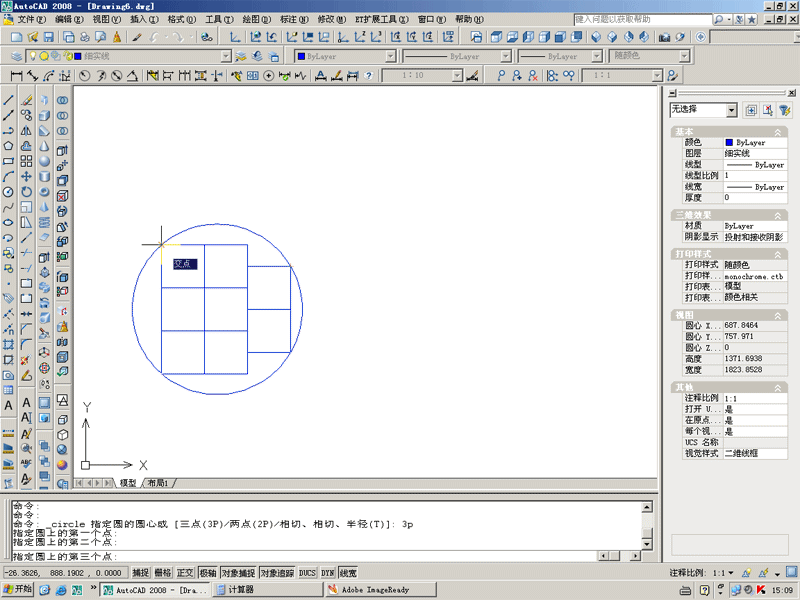Image resolution: width=800 pixels, height=600 pixels.
Task: Click the 开始 Start button
Action: click(18, 590)
